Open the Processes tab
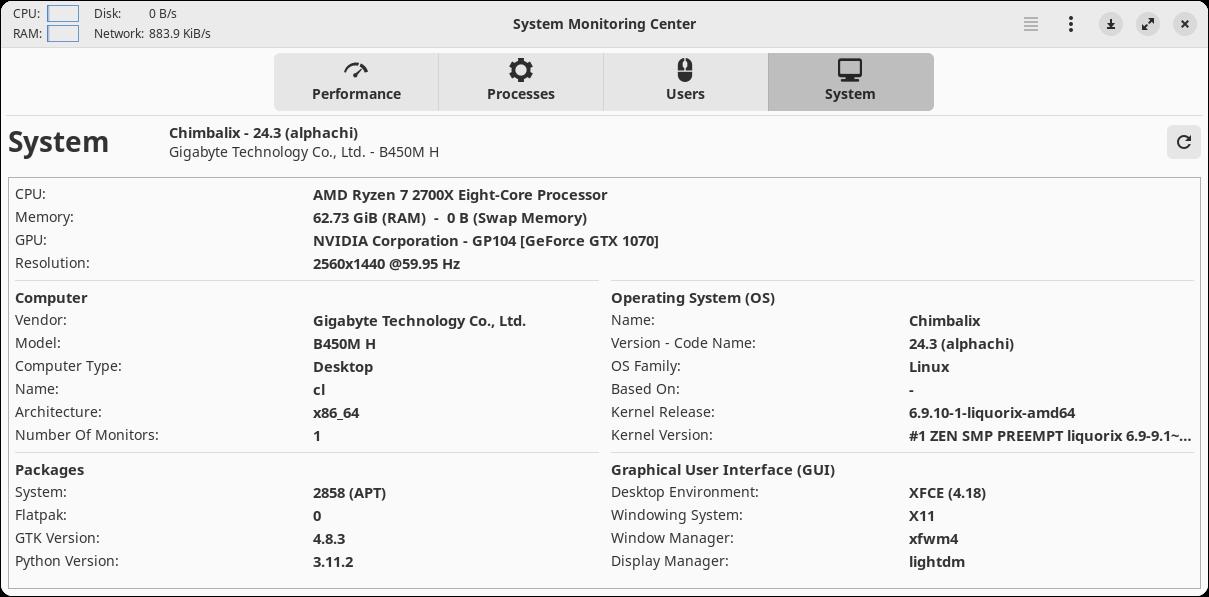The width and height of the screenshot is (1209, 597). pyautogui.click(x=520, y=82)
